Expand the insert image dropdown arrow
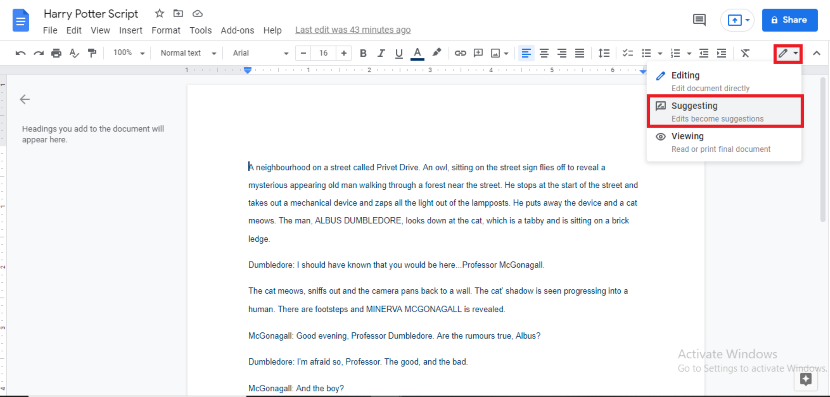The height and width of the screenshot is (397, 830). 507,53
